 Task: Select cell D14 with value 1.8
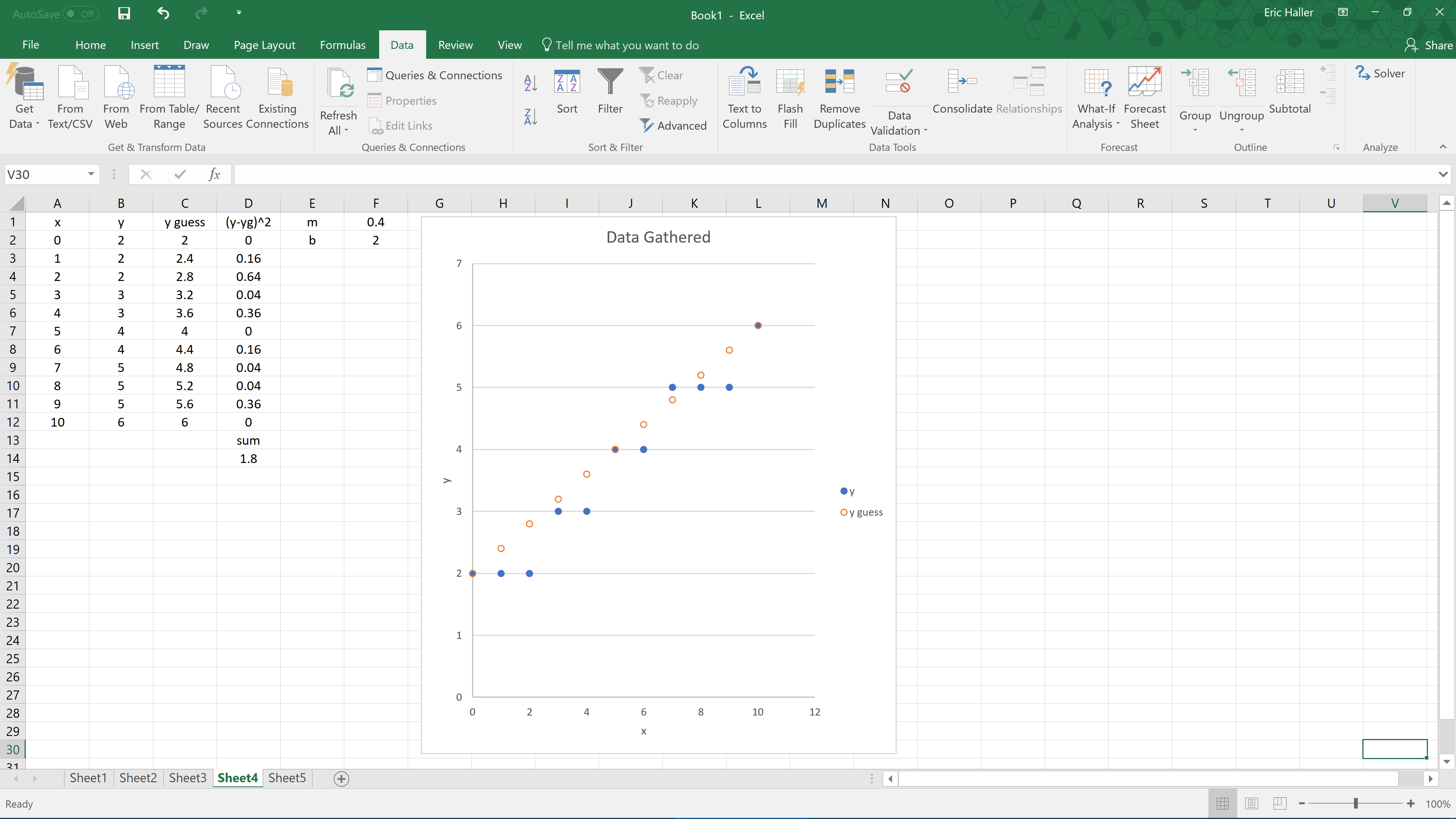(x=248, y=458)
